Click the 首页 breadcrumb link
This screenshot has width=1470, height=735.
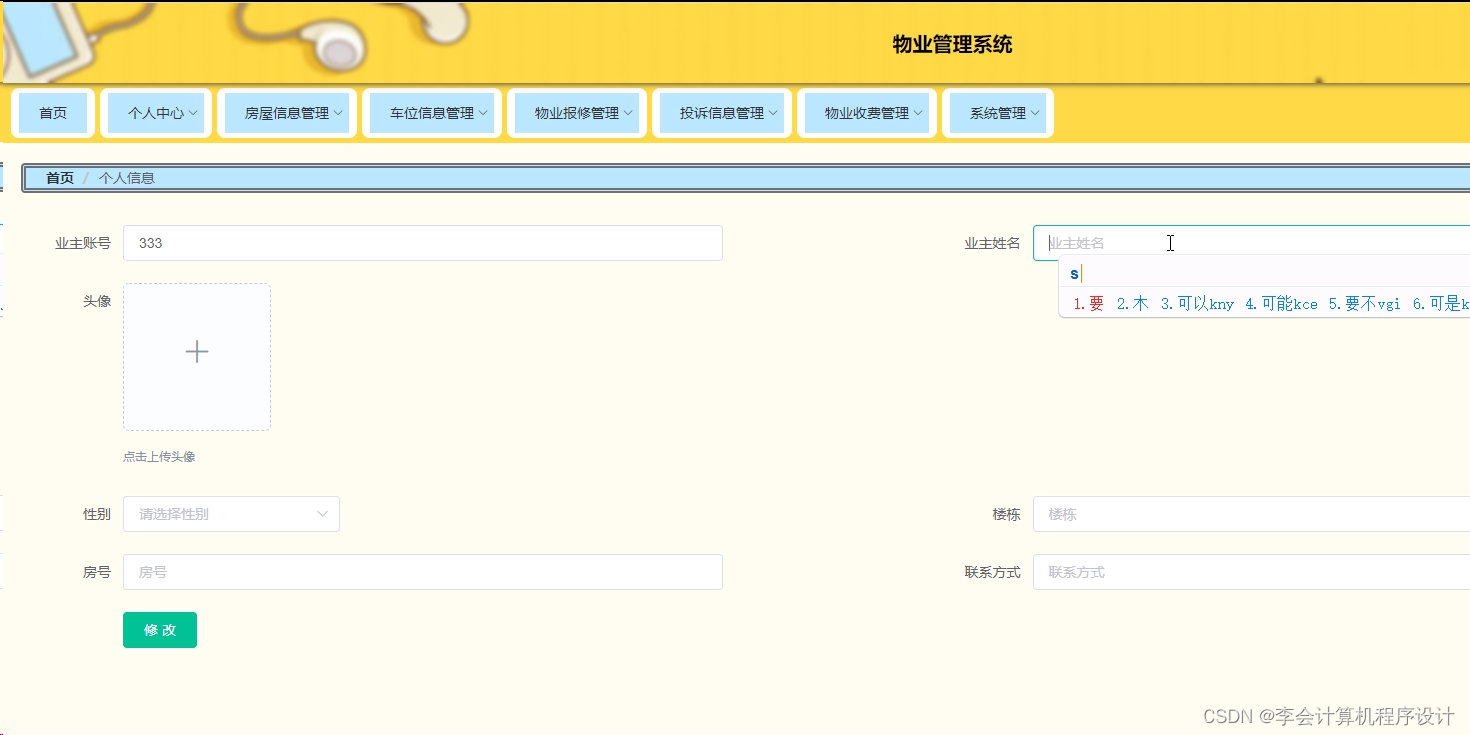point(58,177)
